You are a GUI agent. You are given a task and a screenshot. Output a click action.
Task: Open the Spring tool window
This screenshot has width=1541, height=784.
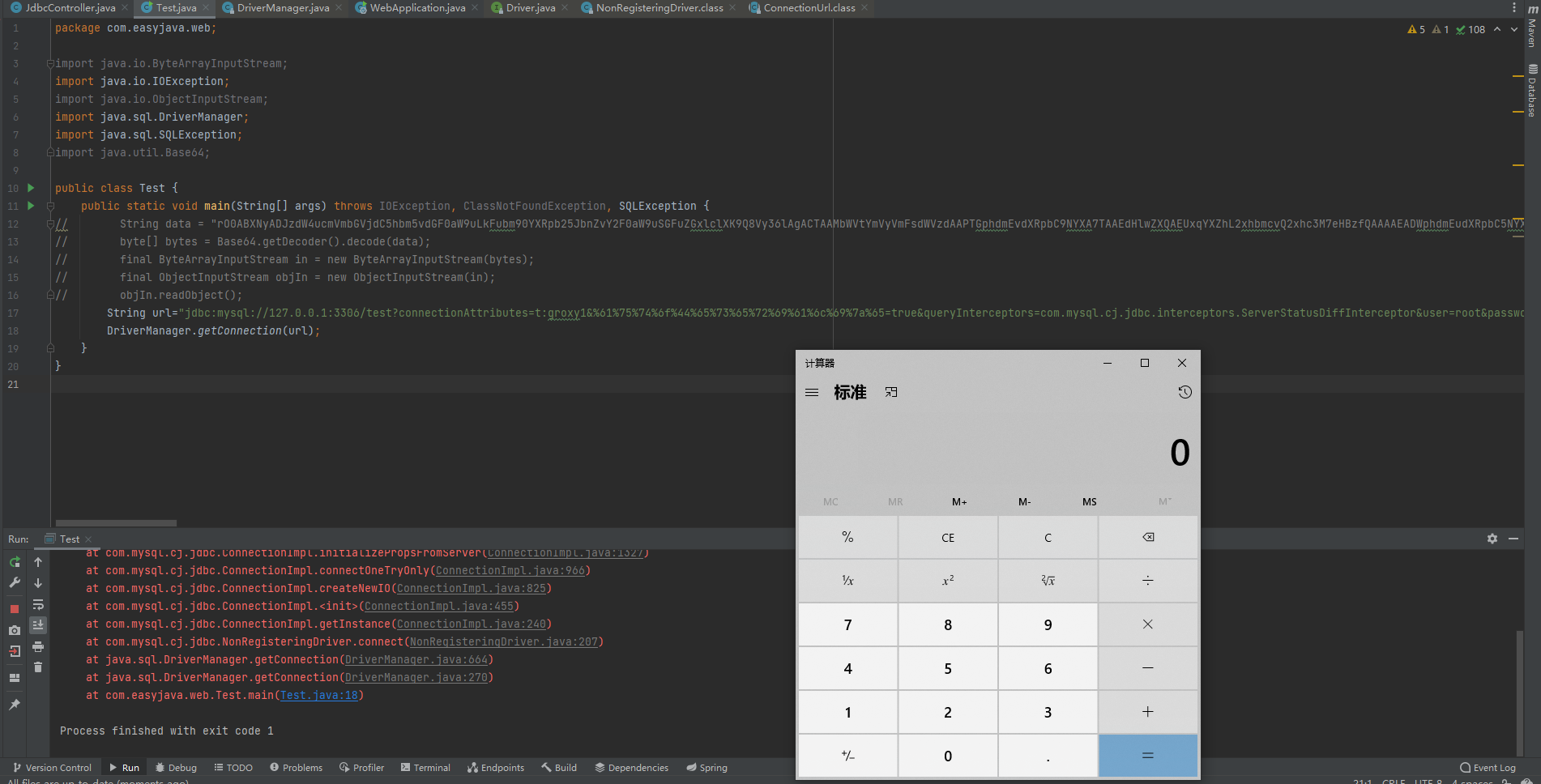pos(706,768)
